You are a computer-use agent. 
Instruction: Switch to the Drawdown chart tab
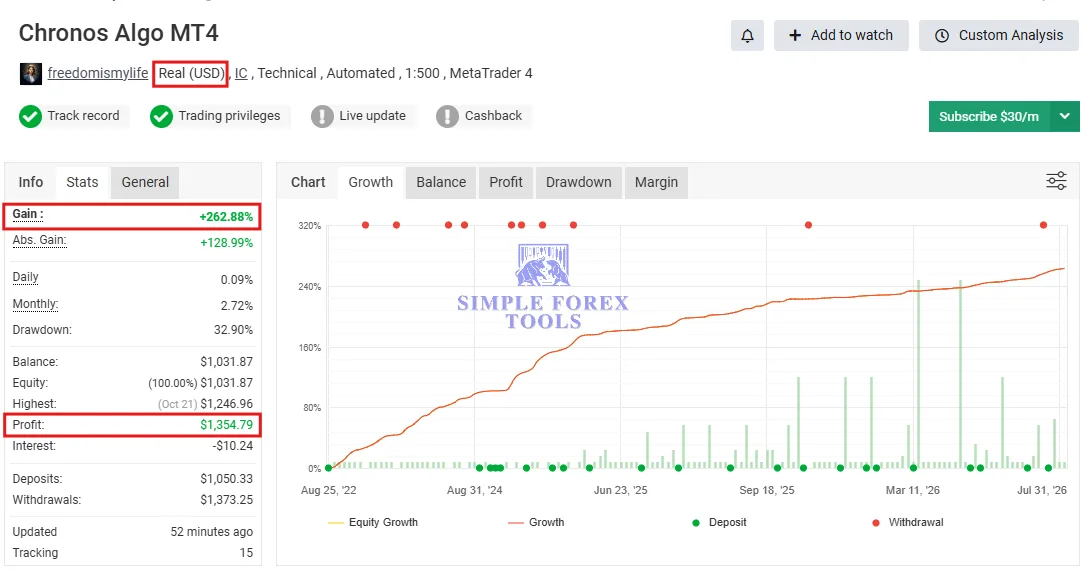tap(578, 182)
